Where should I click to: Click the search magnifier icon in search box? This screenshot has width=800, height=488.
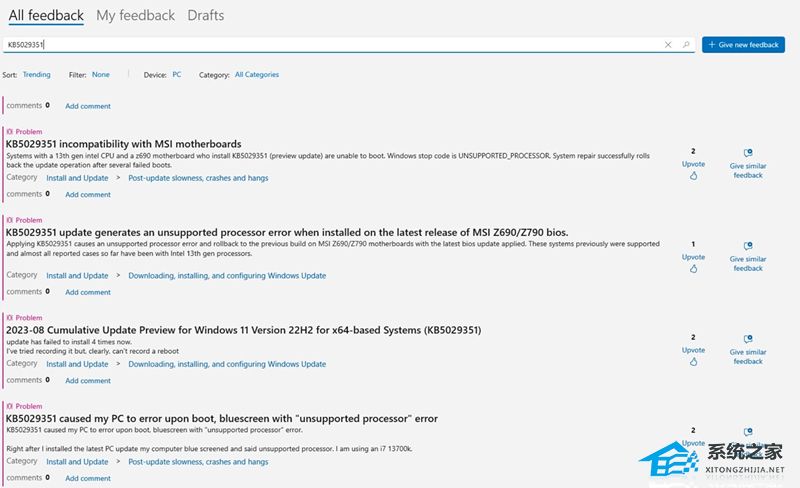[x=686, y=45]
